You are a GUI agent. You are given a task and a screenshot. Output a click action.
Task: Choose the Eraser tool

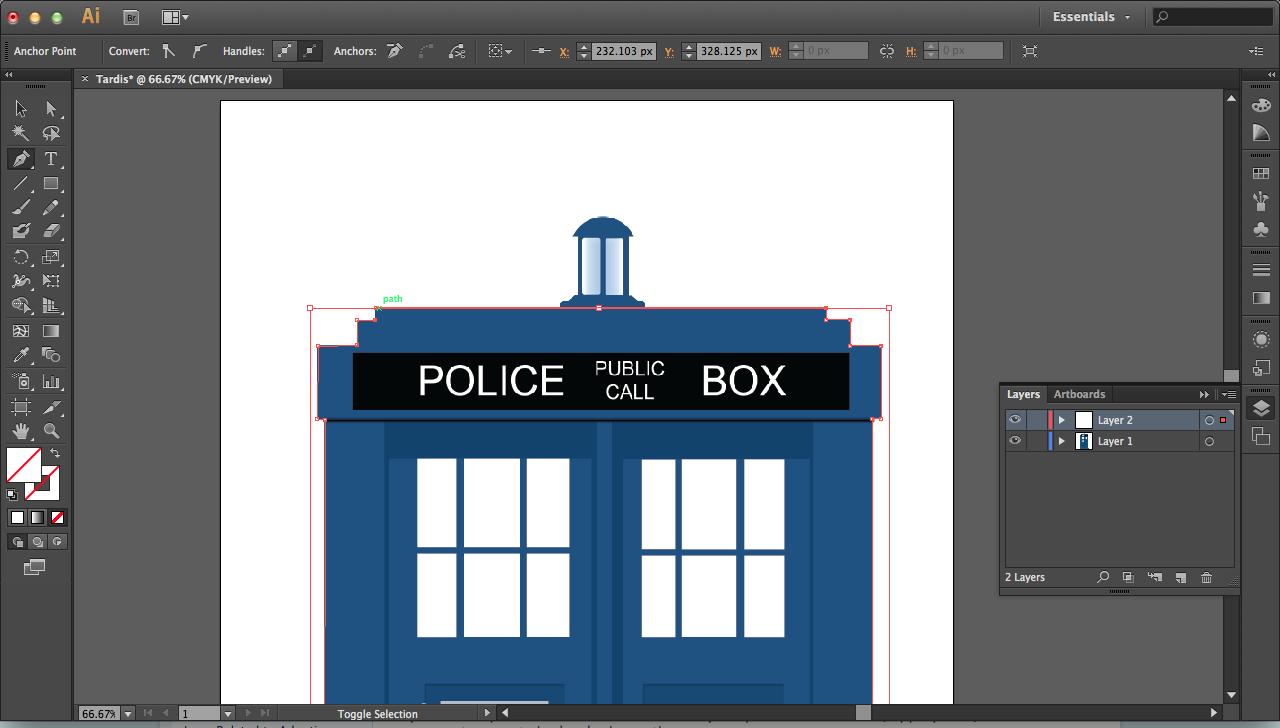tap(51, 231)
